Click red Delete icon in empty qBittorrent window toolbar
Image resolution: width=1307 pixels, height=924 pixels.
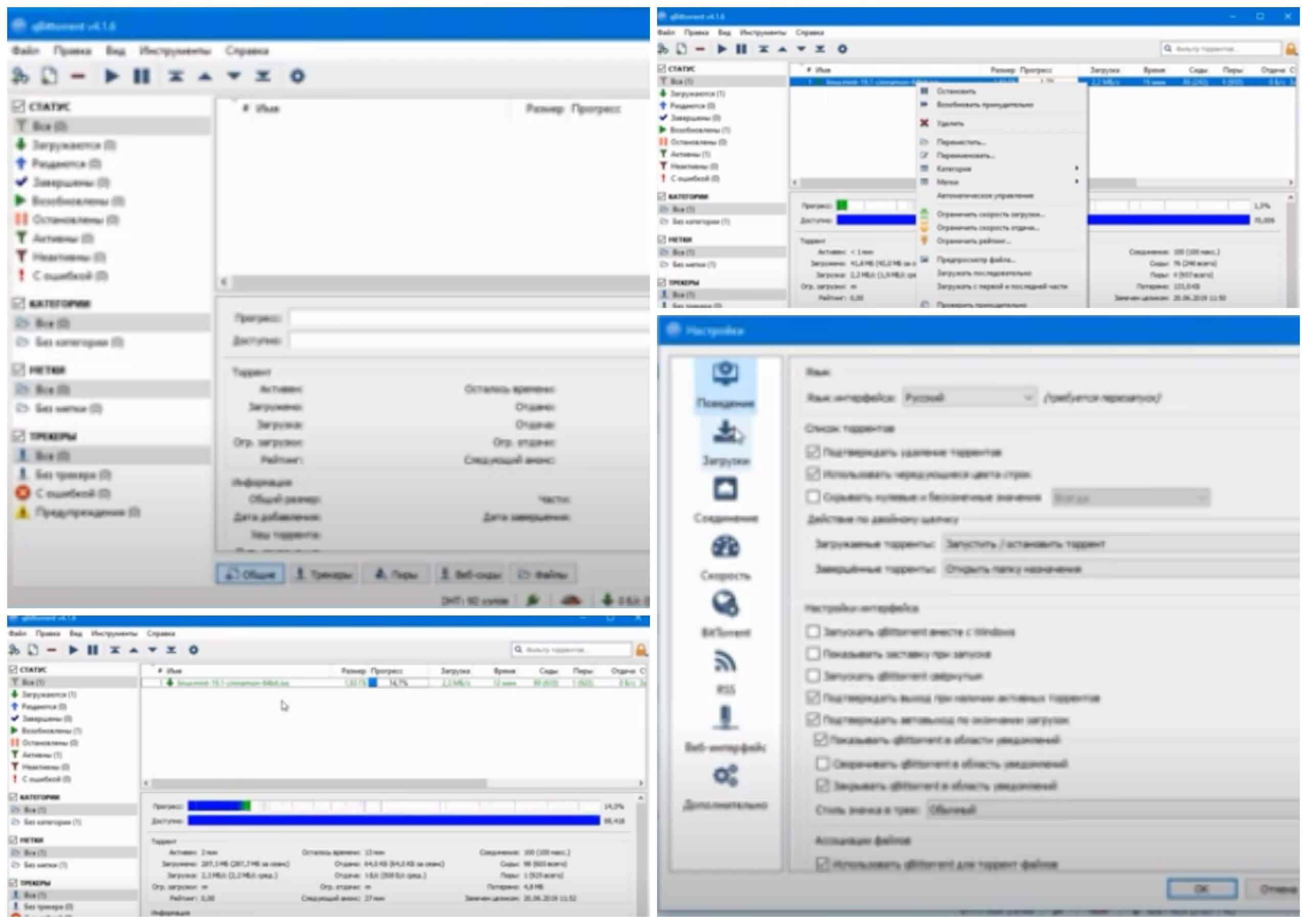coord(79,76)
